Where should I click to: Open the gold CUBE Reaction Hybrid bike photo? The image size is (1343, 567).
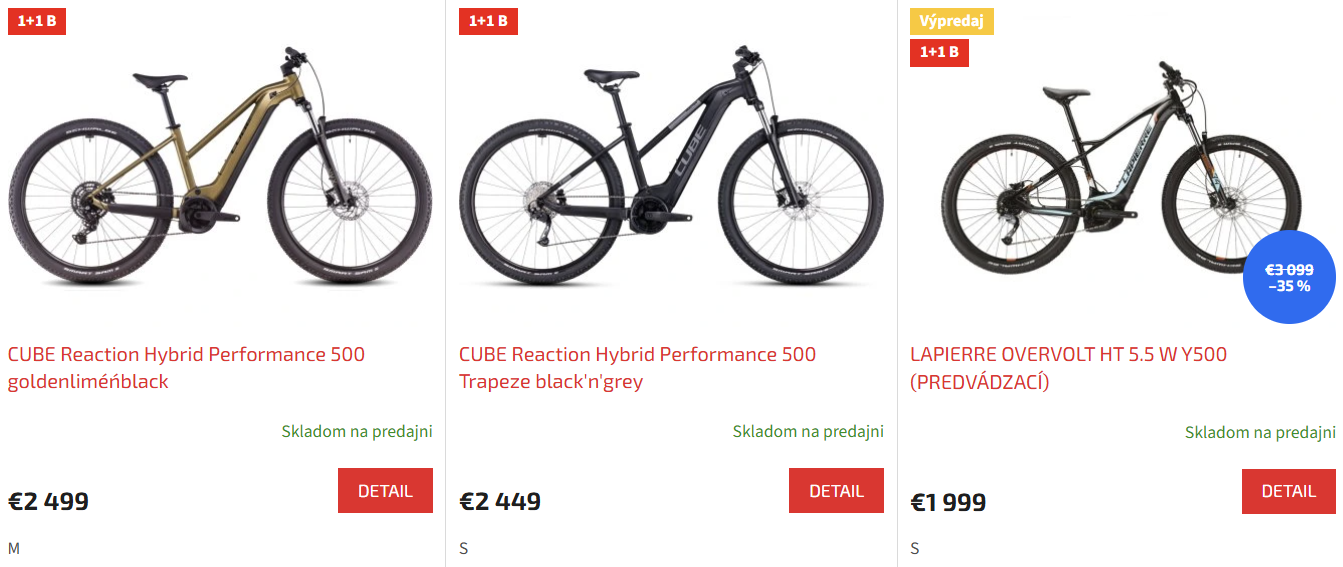pyautogui.click(x=220, y=170)
